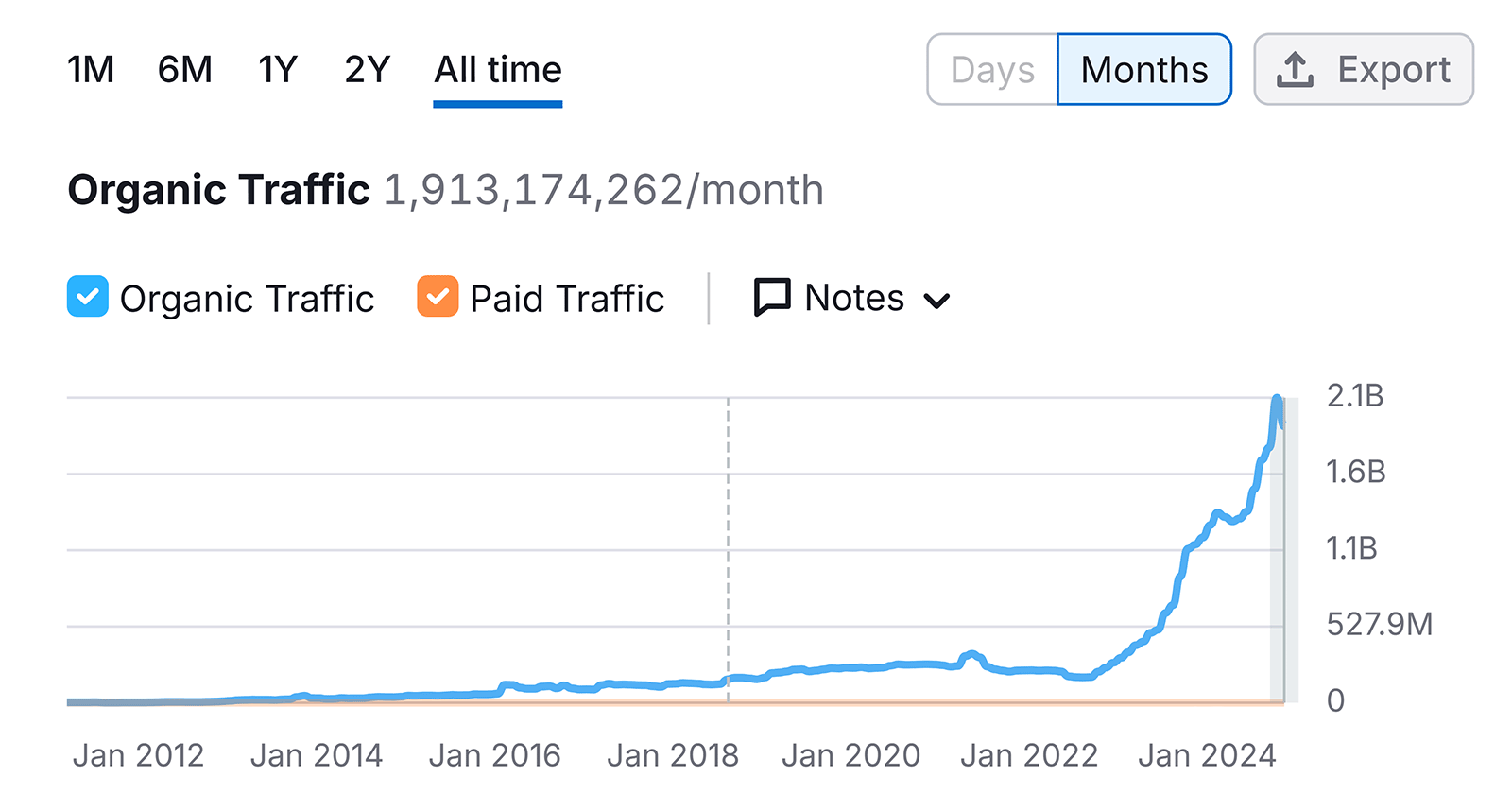Click the Notes speech bubble icon
The image size is (1512, 811).
pyautogui.click(x=772, y=298)
